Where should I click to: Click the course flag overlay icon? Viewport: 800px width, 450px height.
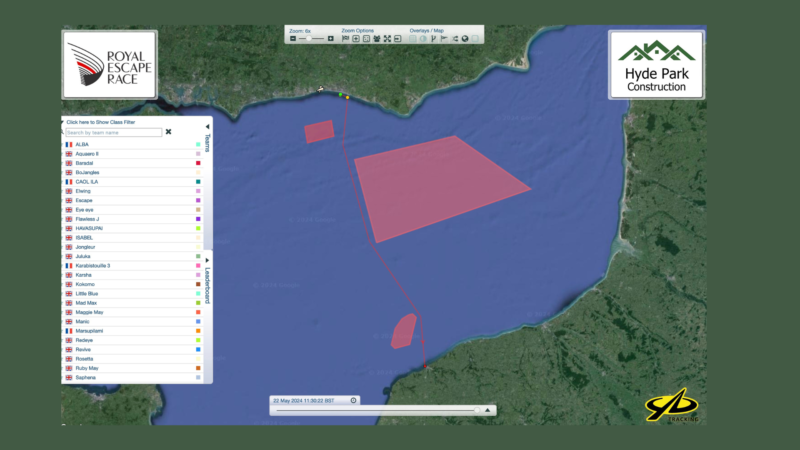coord(444,38)
